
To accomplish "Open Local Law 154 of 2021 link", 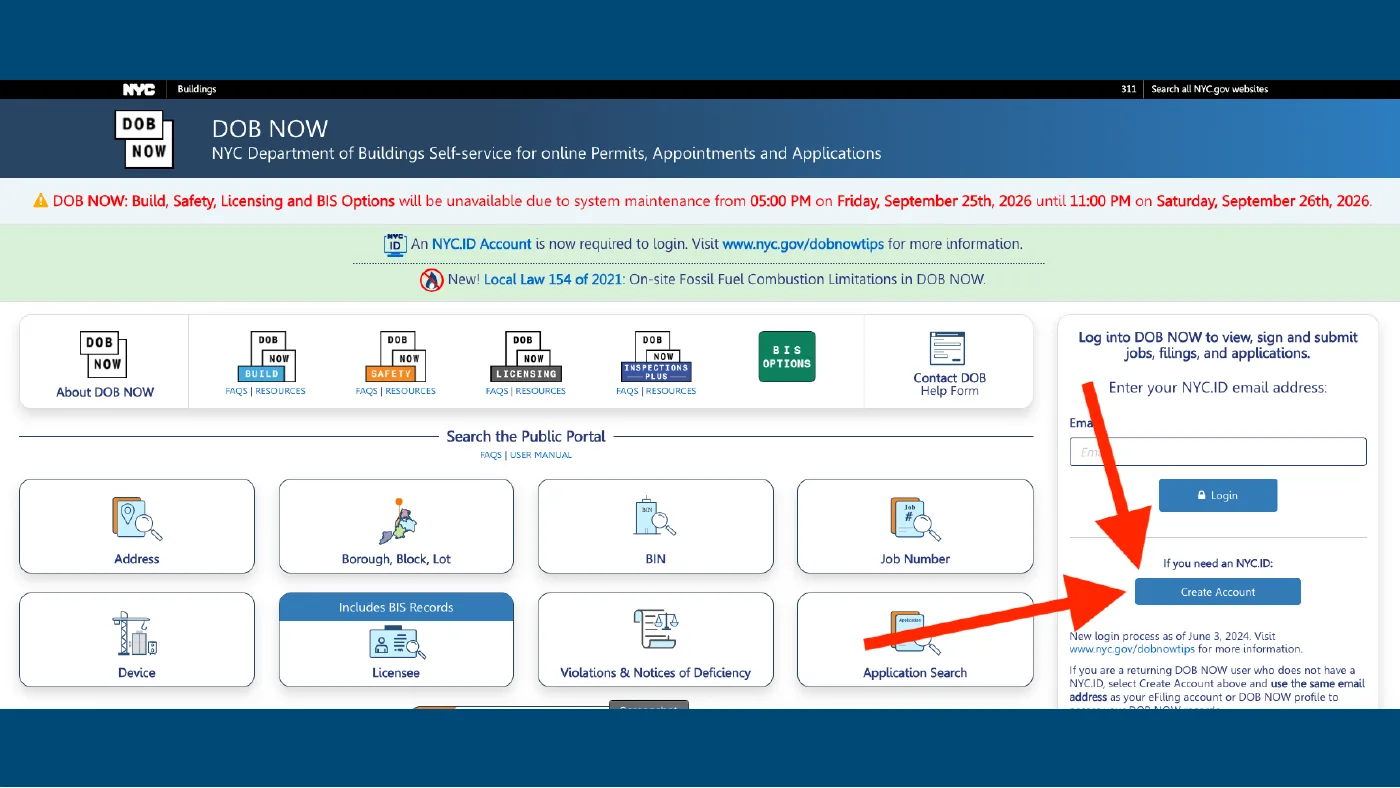I will [553, 280].
